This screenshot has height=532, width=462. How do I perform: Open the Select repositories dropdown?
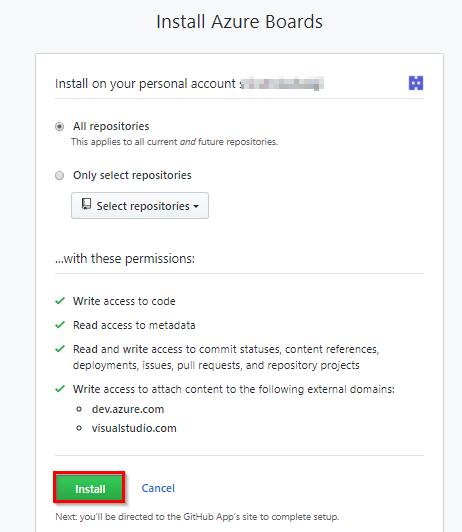[140, 206]
